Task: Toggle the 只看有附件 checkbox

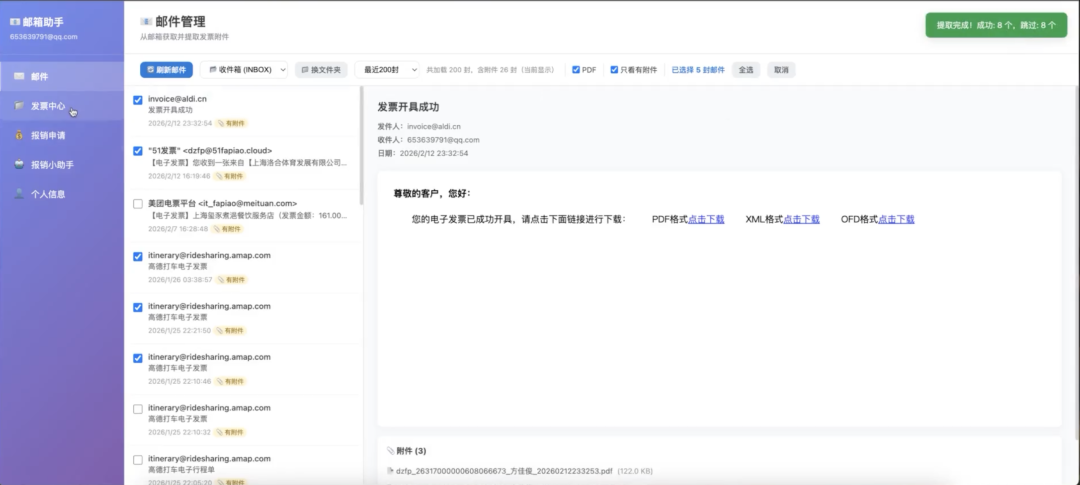Action: click(614, 70)
